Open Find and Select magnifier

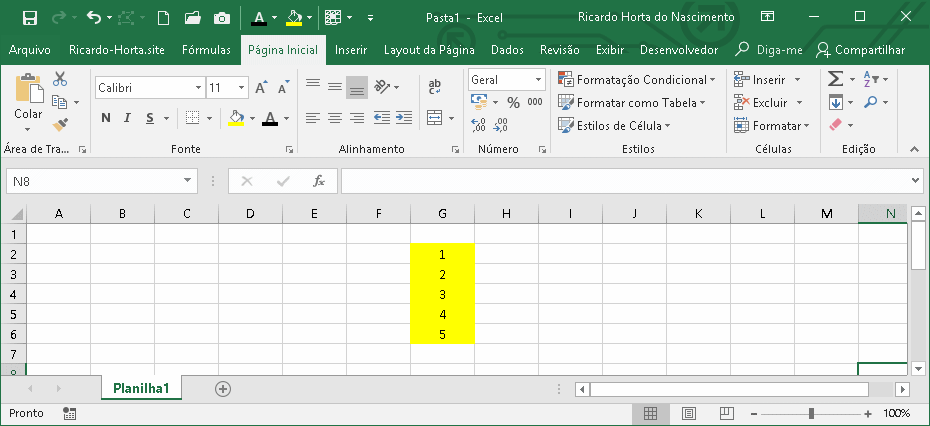point(870,102)
